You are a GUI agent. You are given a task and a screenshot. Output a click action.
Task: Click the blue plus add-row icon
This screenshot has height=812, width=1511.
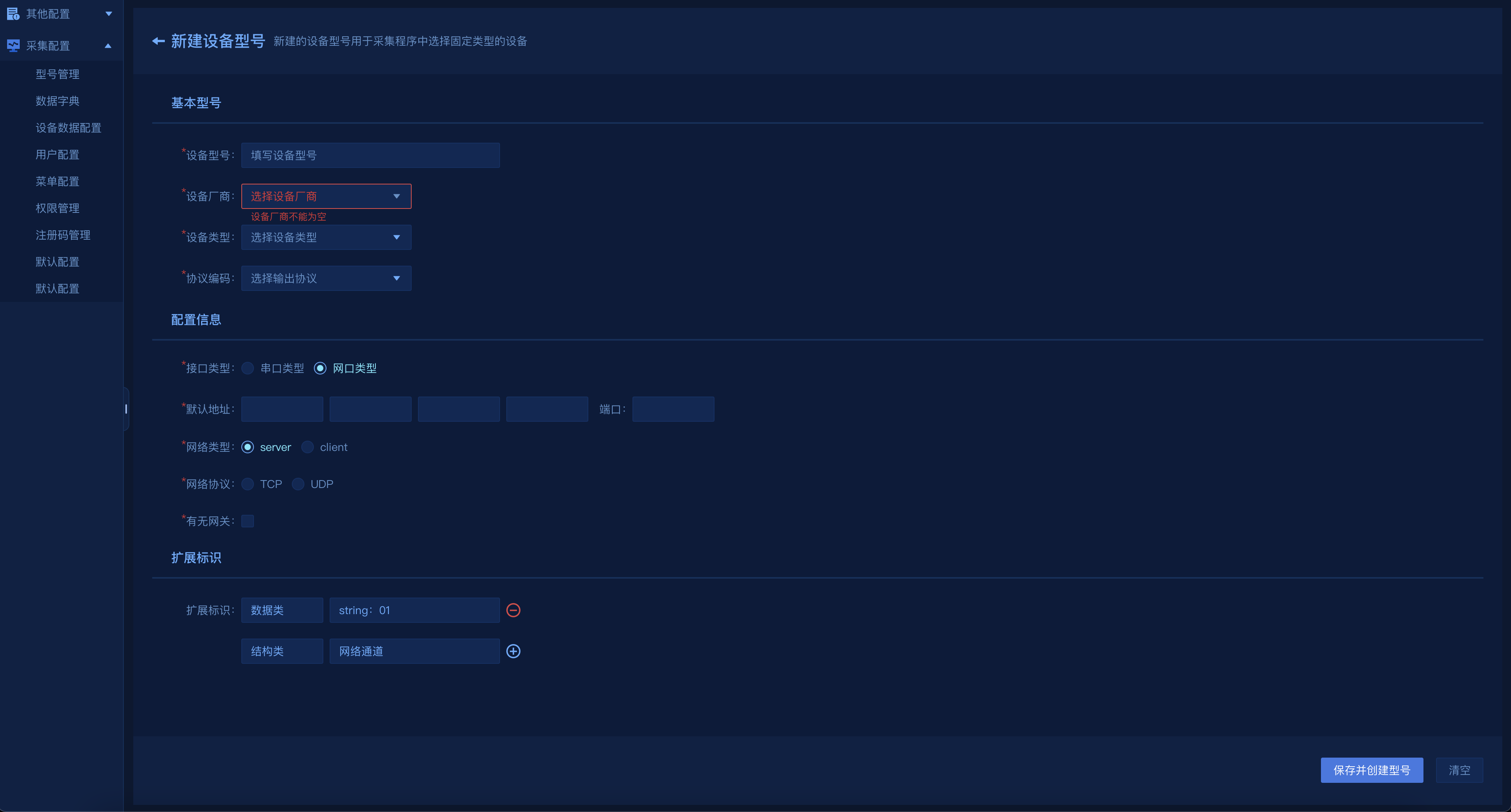click(513, 651)
